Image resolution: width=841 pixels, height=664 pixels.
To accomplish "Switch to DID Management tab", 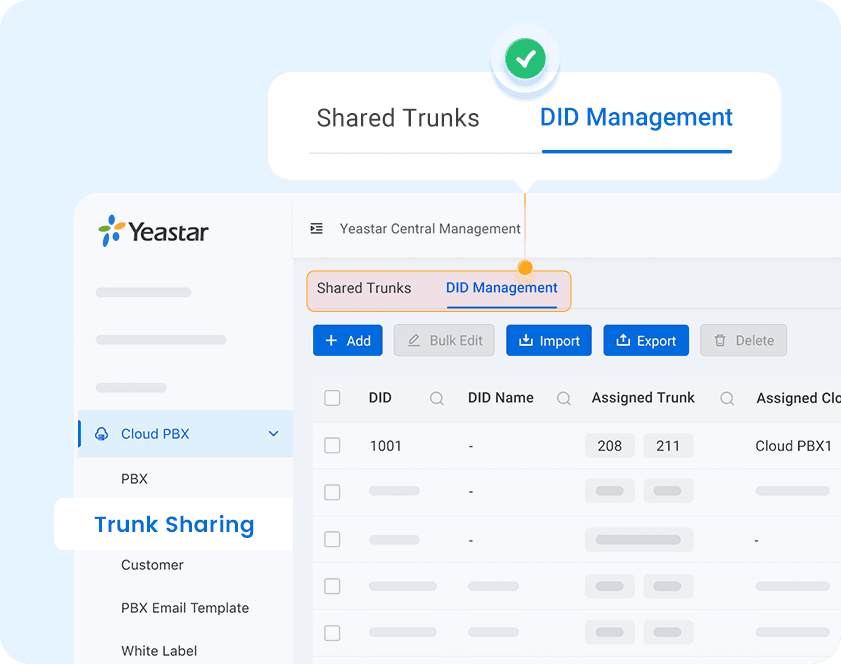I will coord(501,288).
